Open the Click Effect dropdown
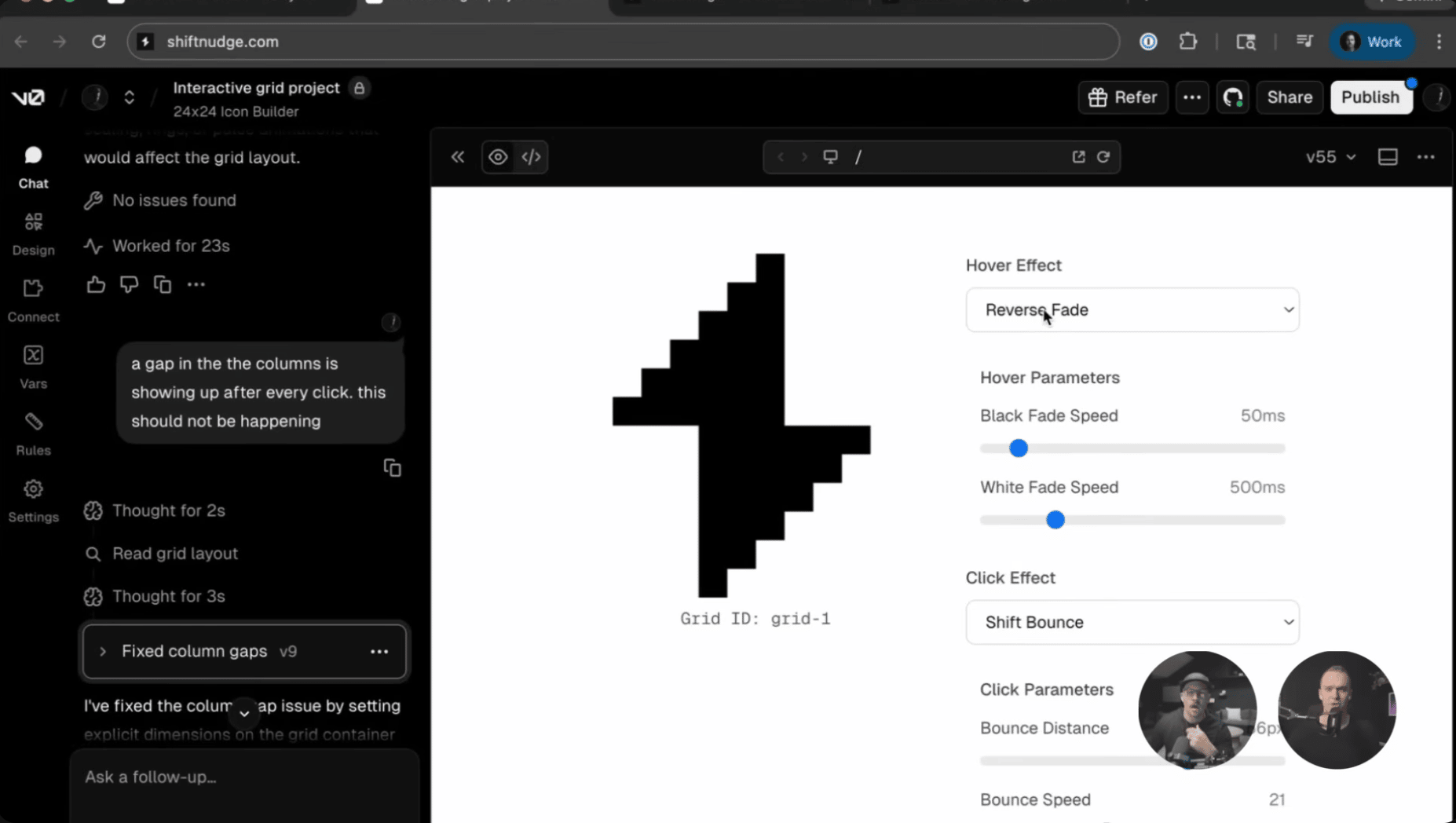The image size is (1456, 823). tap(1132, 622)
